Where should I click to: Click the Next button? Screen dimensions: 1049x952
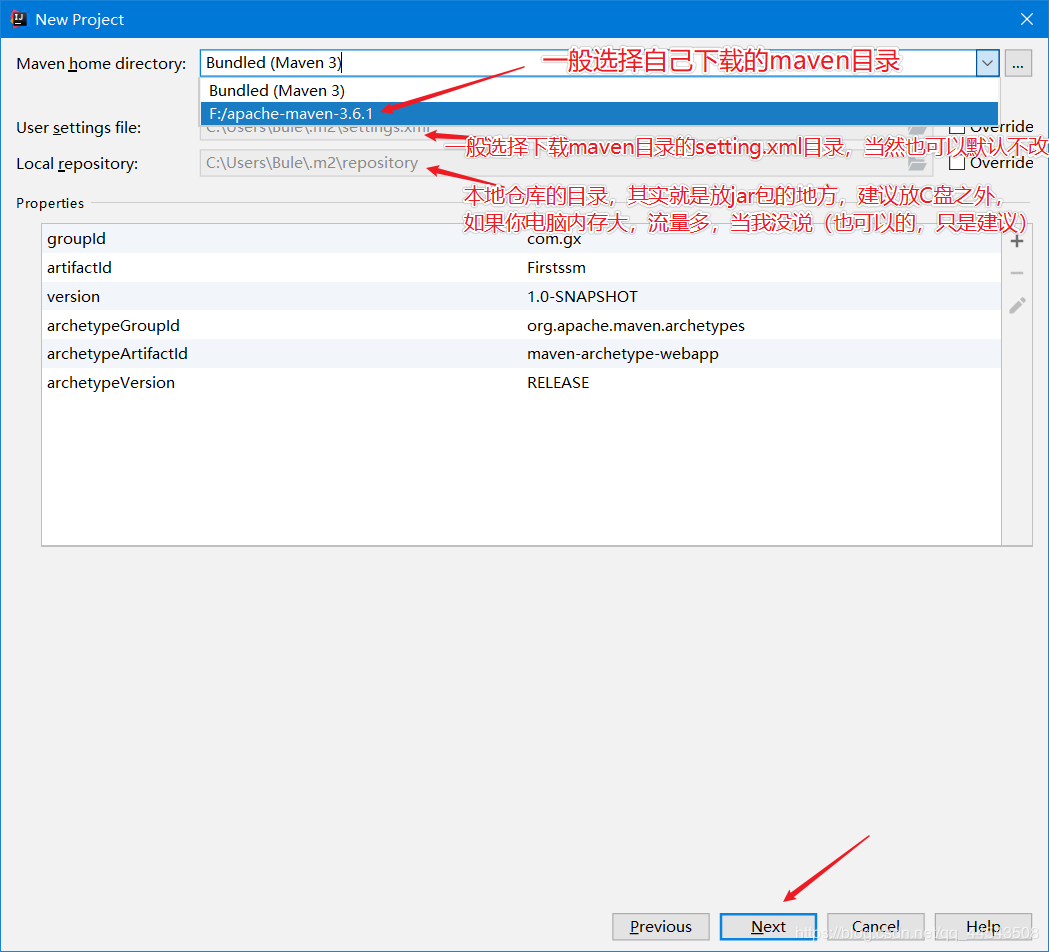pyautogui.click(x=768, y=927)
